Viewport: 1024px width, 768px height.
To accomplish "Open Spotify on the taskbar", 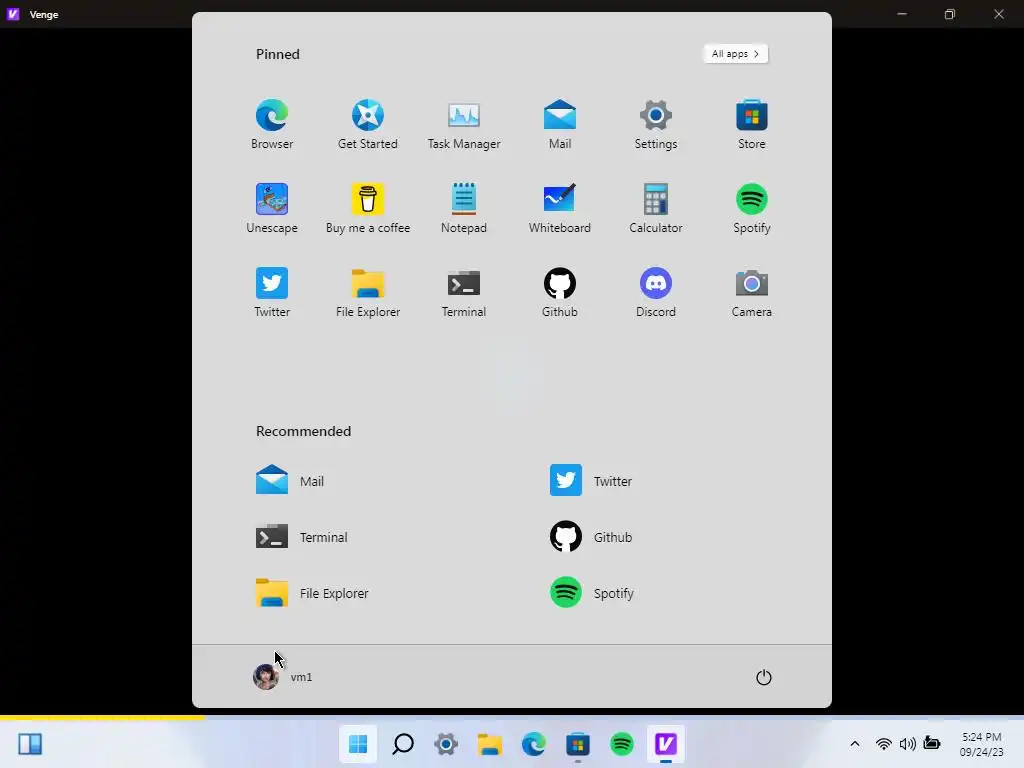I will pyautogui.click(x=622, y=744).
